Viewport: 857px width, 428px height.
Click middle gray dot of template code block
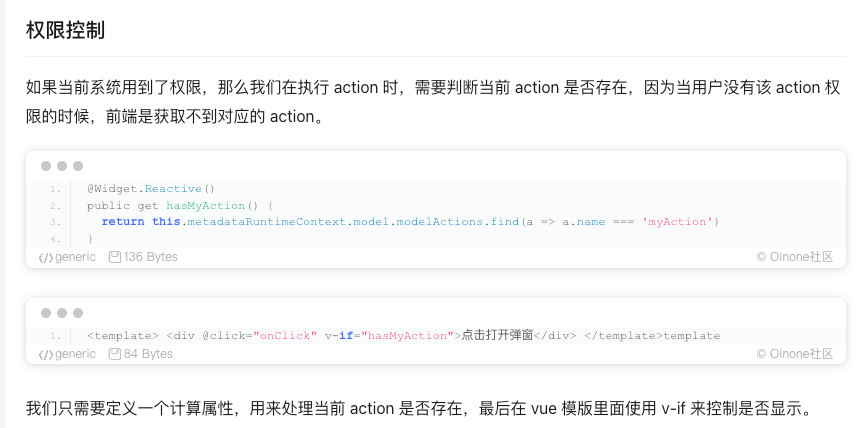tap(62, 313)
